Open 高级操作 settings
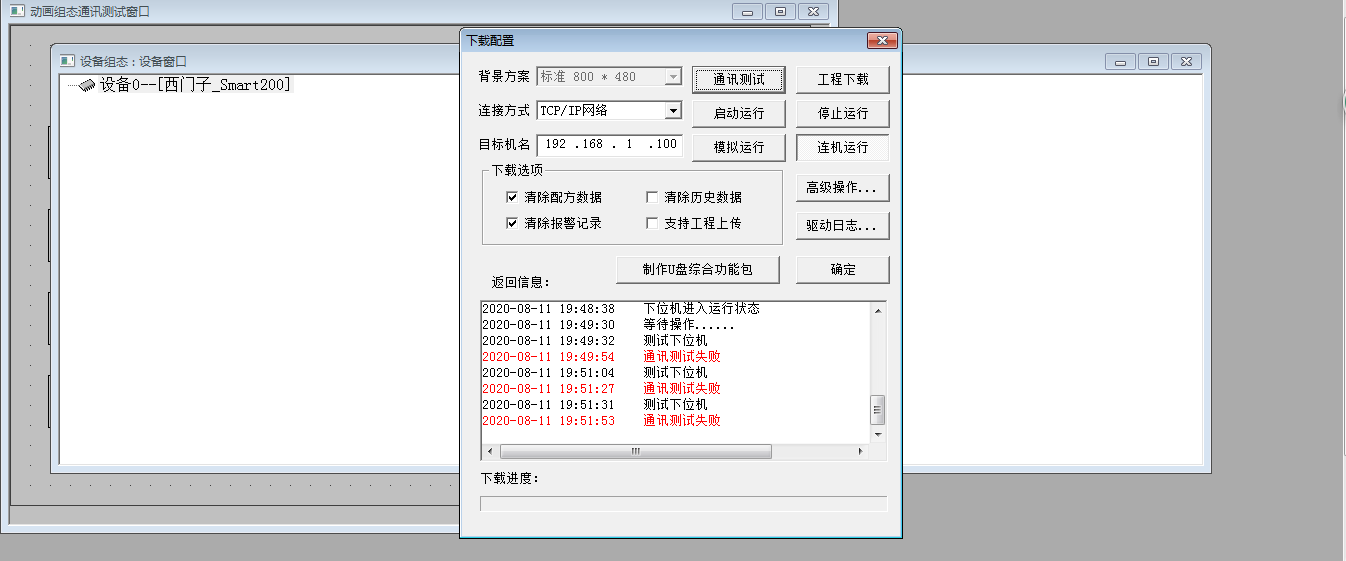The image size is (1346, 561). pyautogui.click(x=842, y=187)
